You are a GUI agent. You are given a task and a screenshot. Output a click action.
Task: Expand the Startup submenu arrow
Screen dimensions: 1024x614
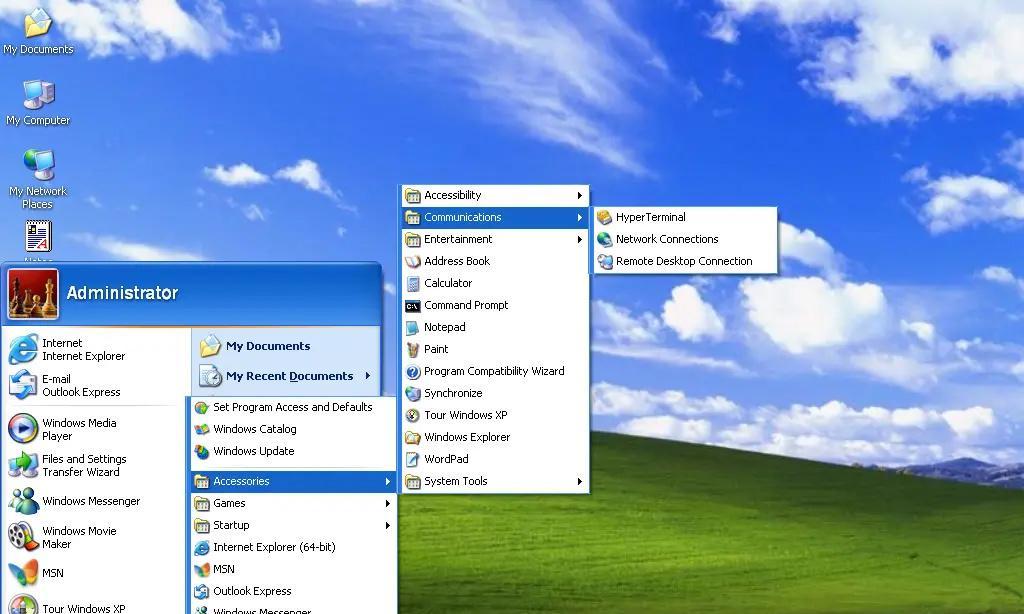[x=388, y=525]
